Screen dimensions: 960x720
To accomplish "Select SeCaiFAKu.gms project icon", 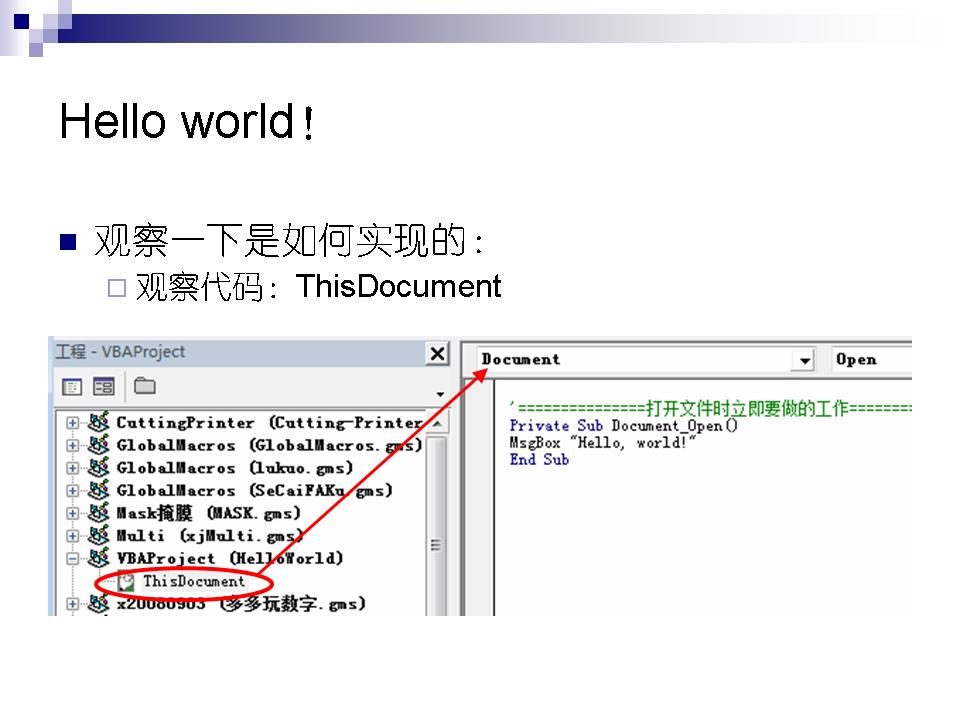I will [x=98, y=490].
